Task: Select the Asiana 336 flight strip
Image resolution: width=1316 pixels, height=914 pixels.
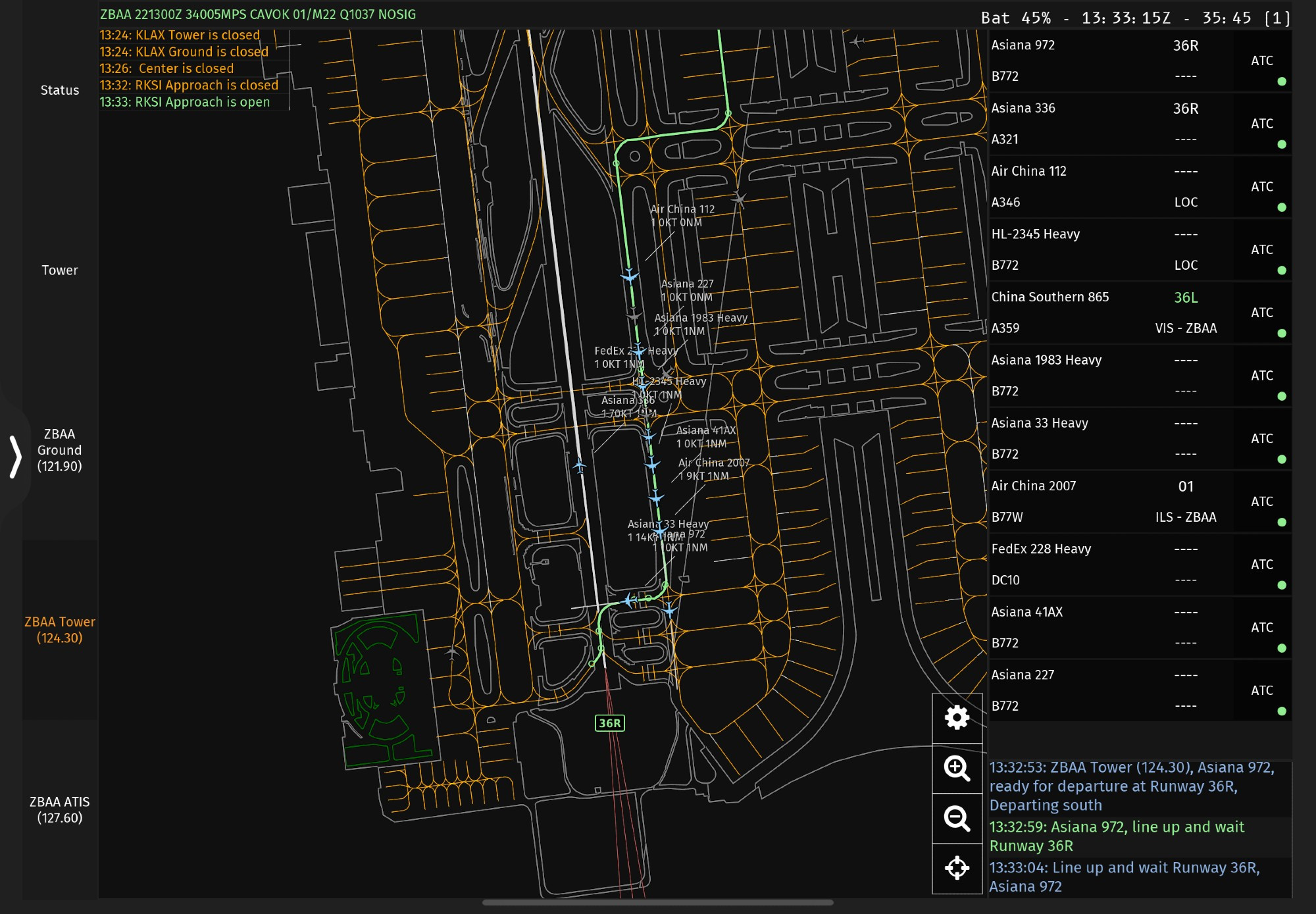Action: (1140, 124)
